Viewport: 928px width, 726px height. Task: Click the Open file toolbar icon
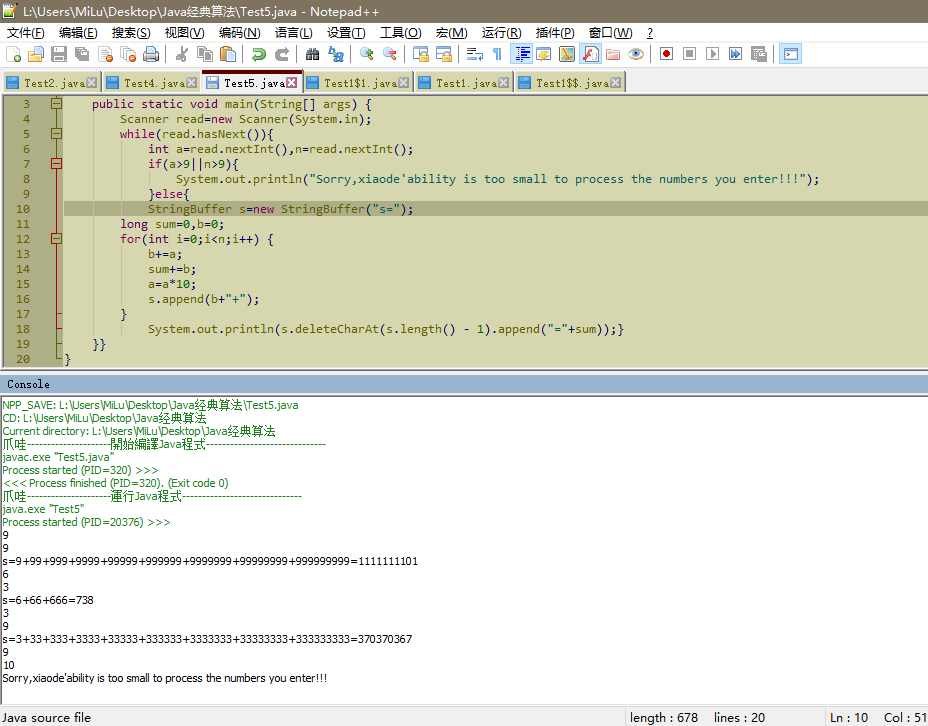click(x=36, y=54)
